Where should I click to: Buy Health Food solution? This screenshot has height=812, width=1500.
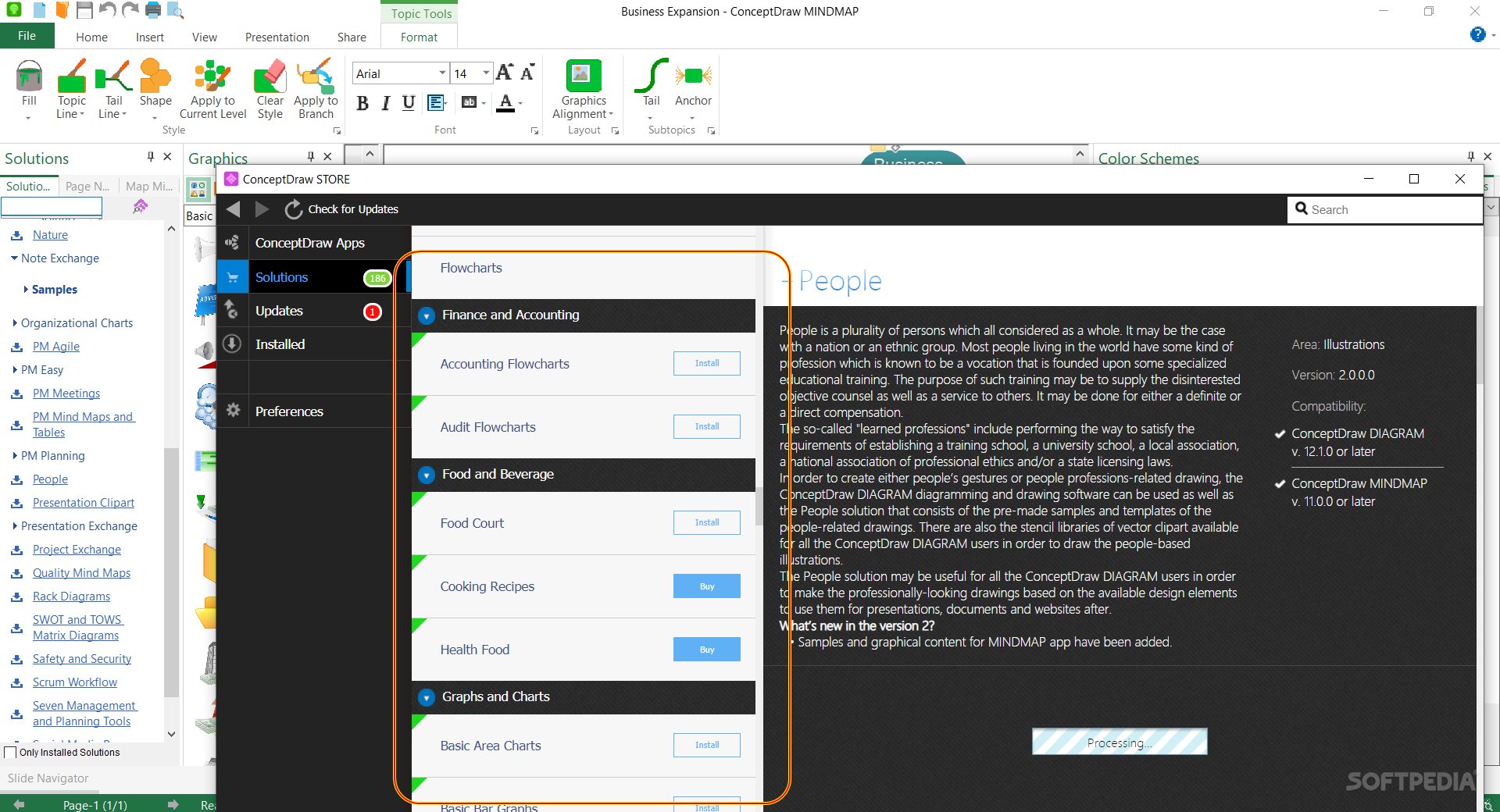[707, 650]
